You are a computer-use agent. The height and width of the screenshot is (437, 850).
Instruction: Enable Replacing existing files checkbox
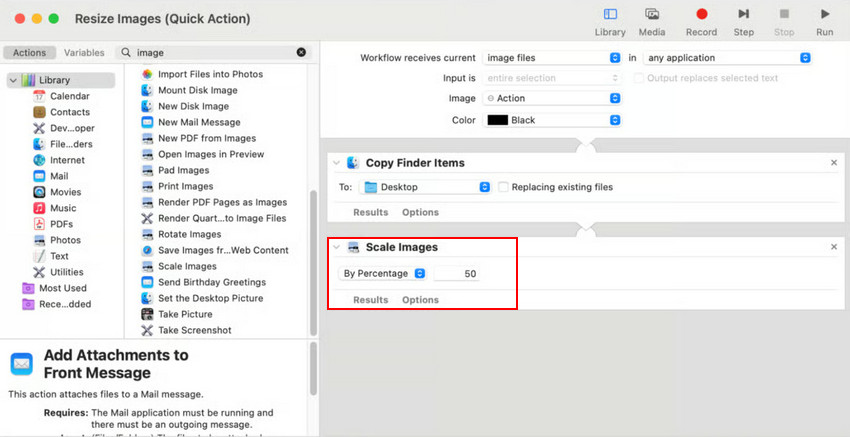503,187
